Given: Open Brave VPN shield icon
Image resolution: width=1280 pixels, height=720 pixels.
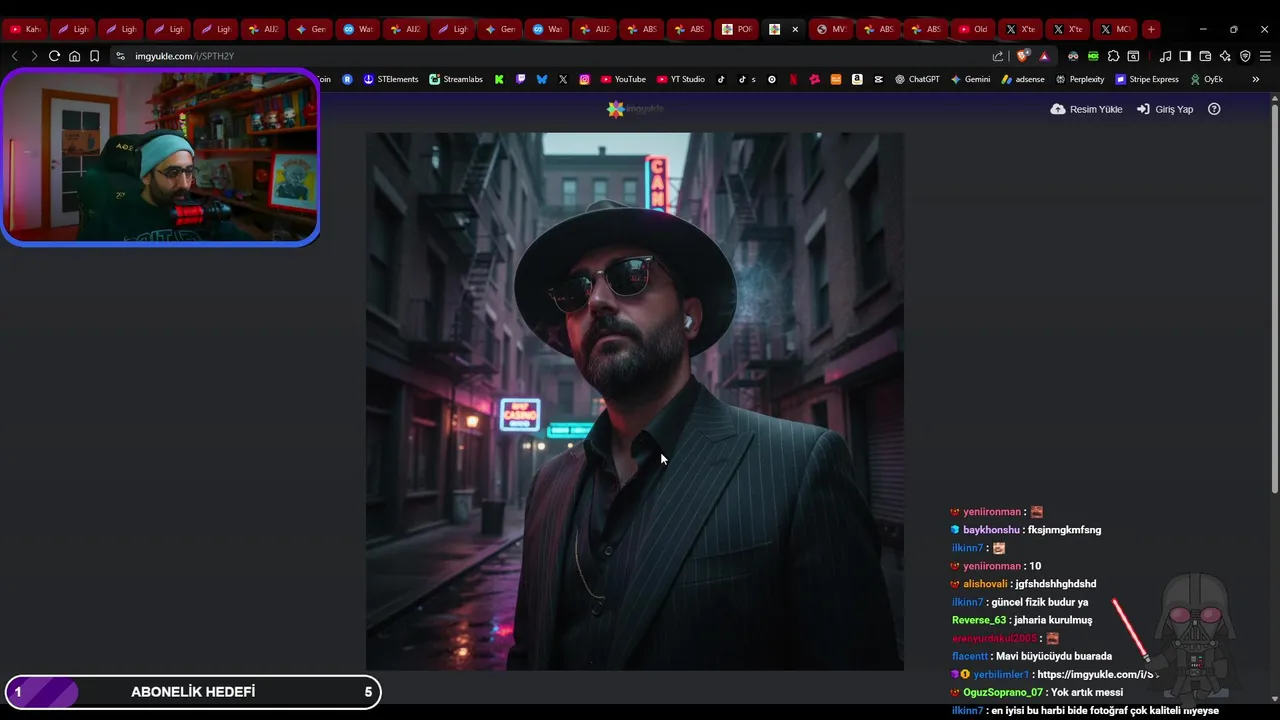Looking at the screenshot, I should click(1245, 56).
